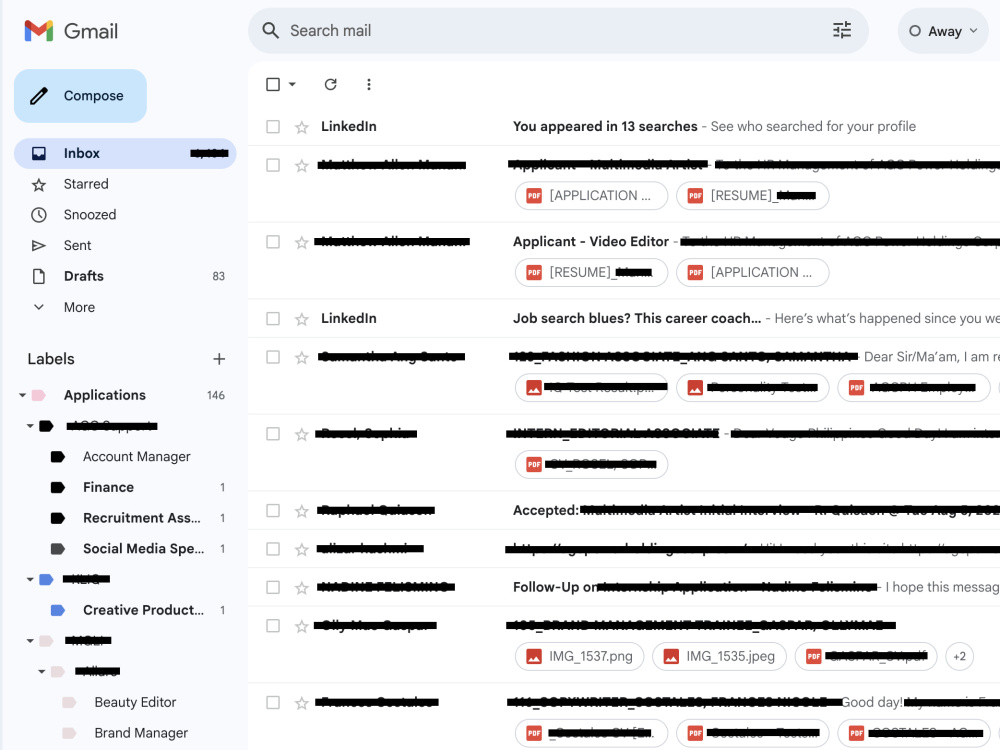Image resolution: width=1000 pixels, height=750 pixels.
Task: Select the Follow-Up email checkbox
Action: 273,587
